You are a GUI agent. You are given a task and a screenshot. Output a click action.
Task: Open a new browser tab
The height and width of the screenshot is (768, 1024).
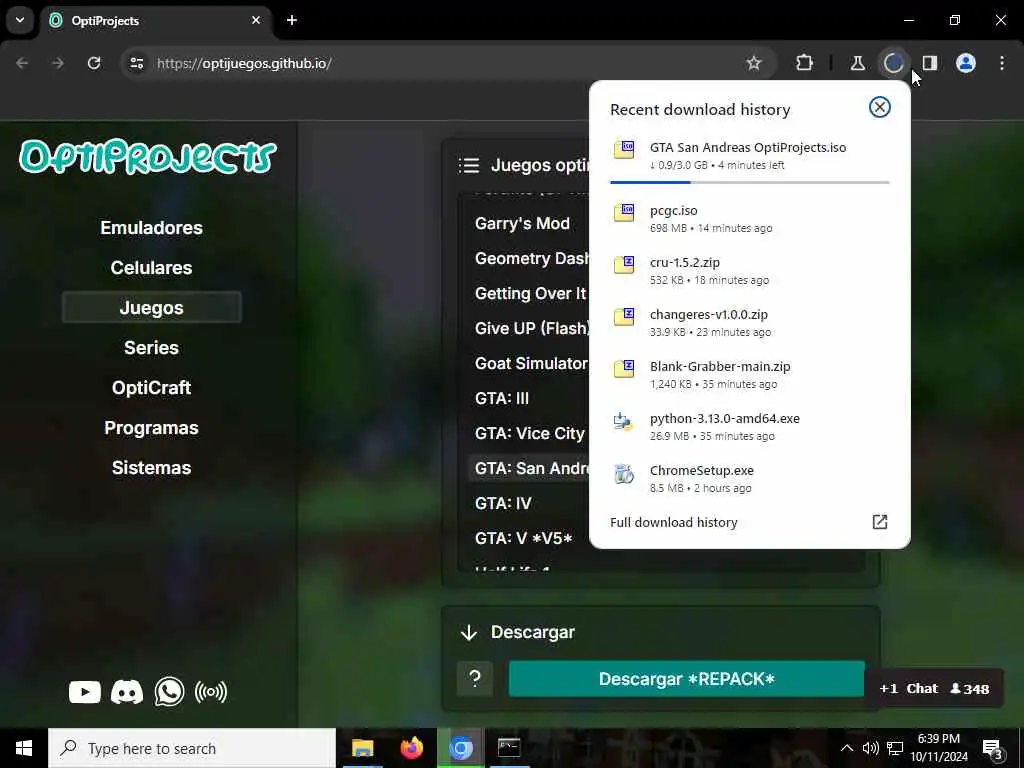(292, 20)
